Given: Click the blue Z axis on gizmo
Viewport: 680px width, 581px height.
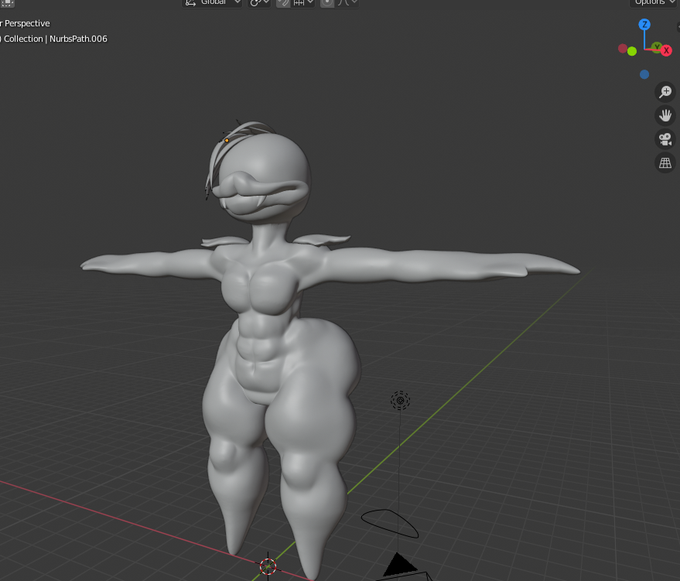Looking at the screenshot, I should pos(644,24).
